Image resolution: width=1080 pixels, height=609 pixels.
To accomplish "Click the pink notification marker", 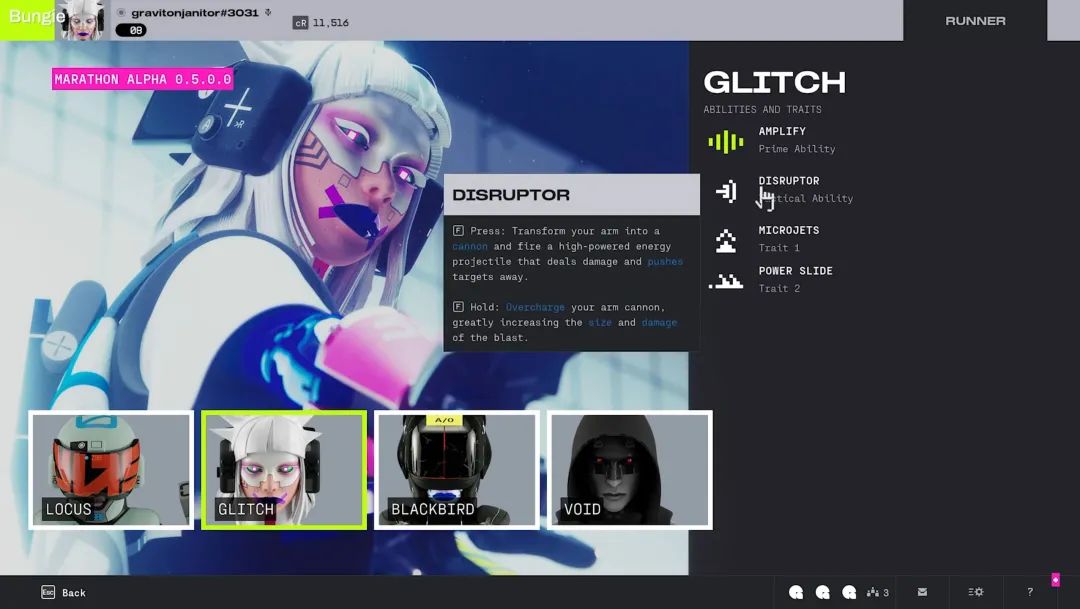I will pos(1055,579).
